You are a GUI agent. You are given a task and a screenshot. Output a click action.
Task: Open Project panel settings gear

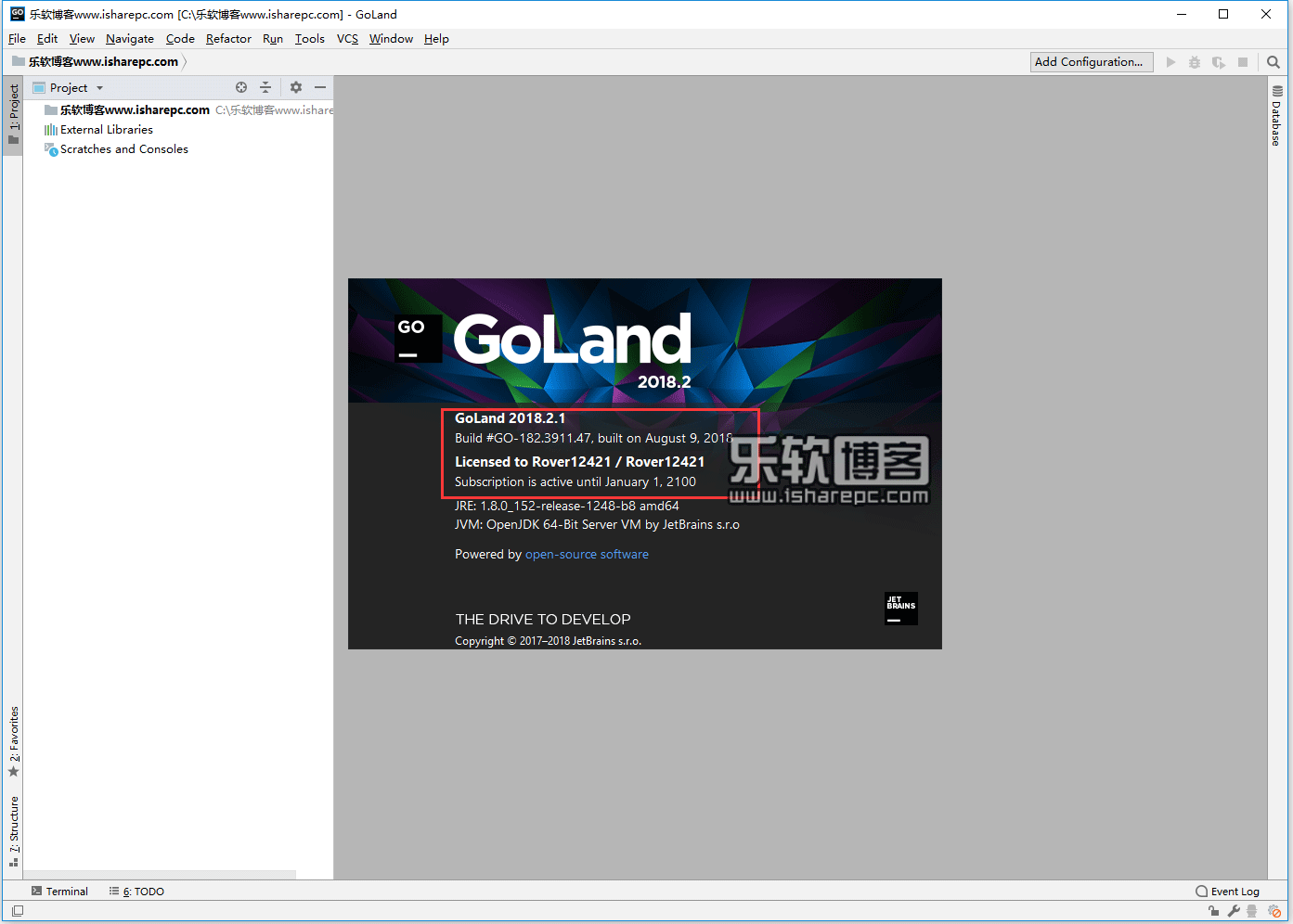(x=296, y=87)
